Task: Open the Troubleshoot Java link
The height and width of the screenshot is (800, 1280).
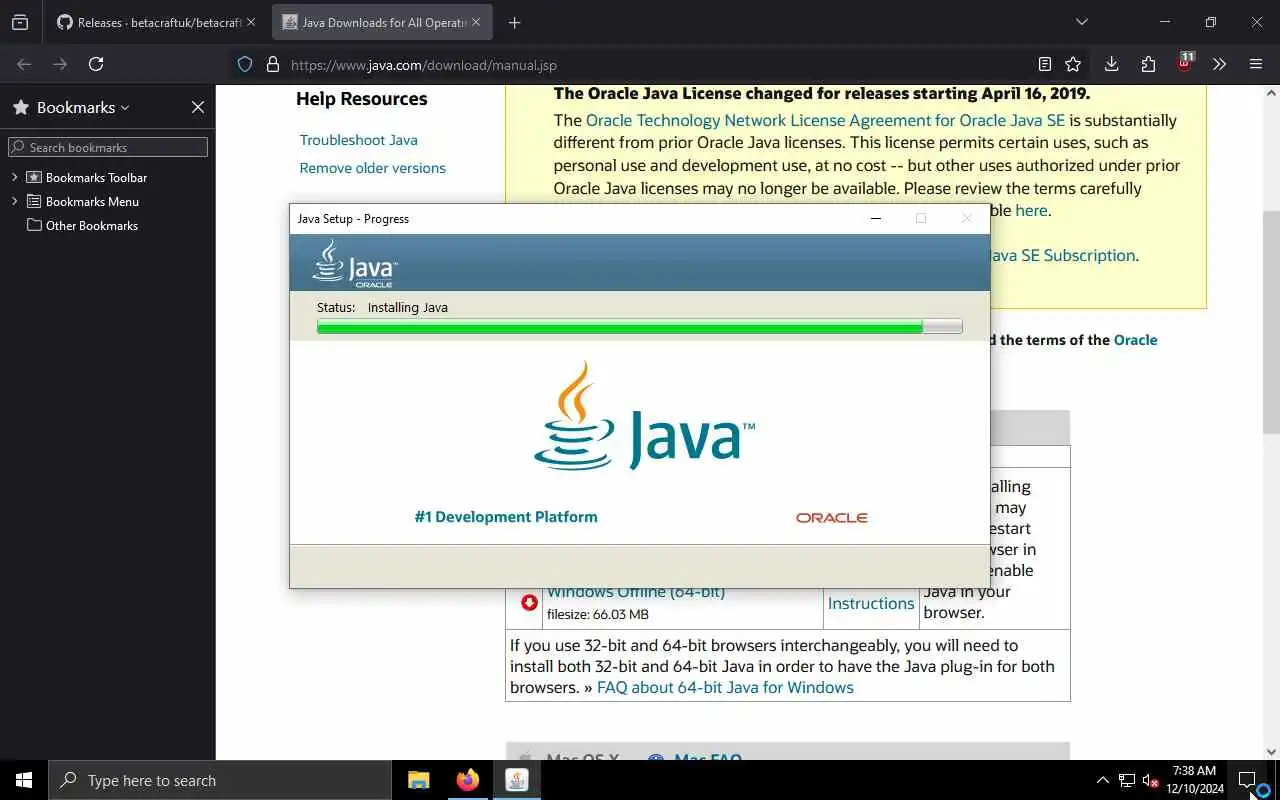Action: point(358,140)
